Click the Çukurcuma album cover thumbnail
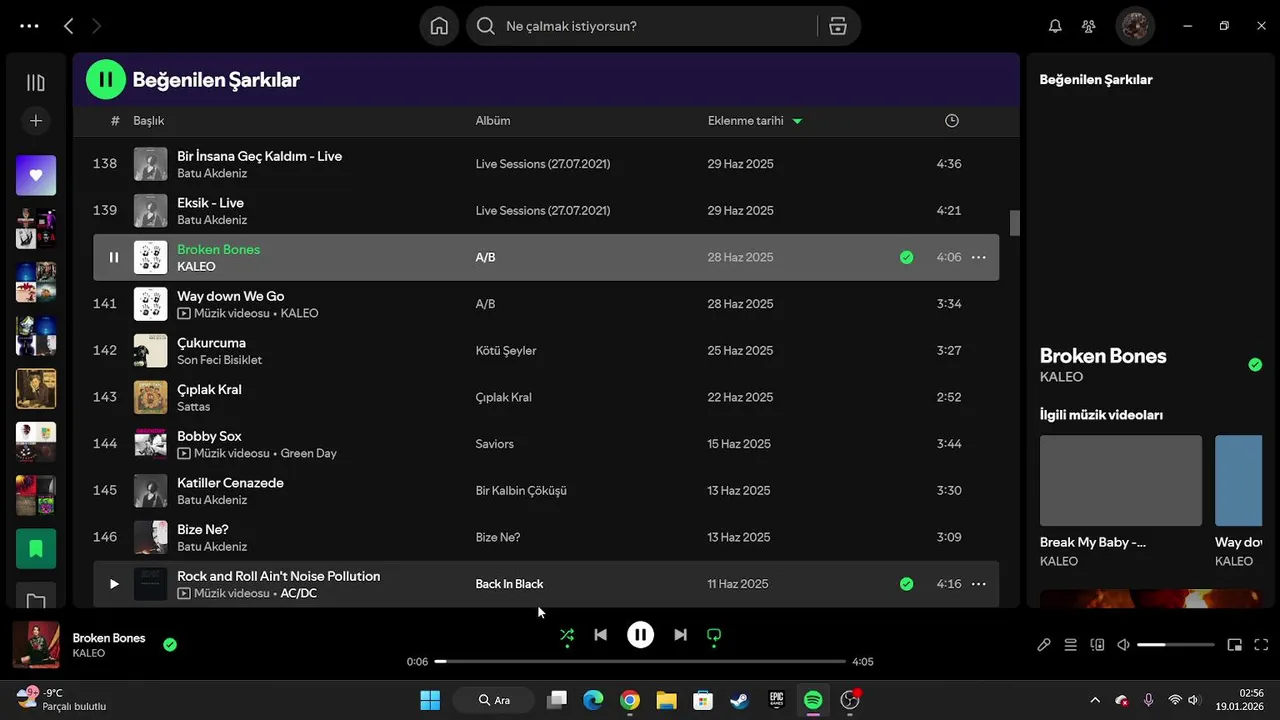Image resolution: width=1280 pixels, height=720 pixels. (151, 351)
